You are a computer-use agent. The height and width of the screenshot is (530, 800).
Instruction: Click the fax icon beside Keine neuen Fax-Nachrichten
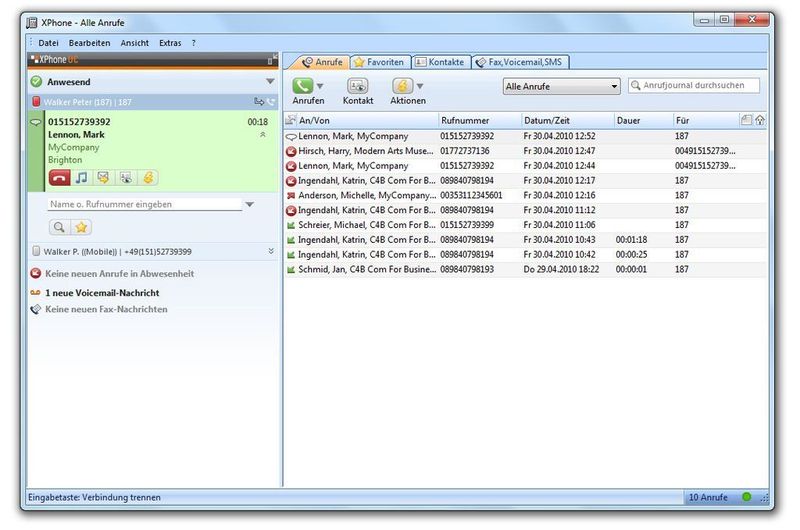click(x=35, y=309)
